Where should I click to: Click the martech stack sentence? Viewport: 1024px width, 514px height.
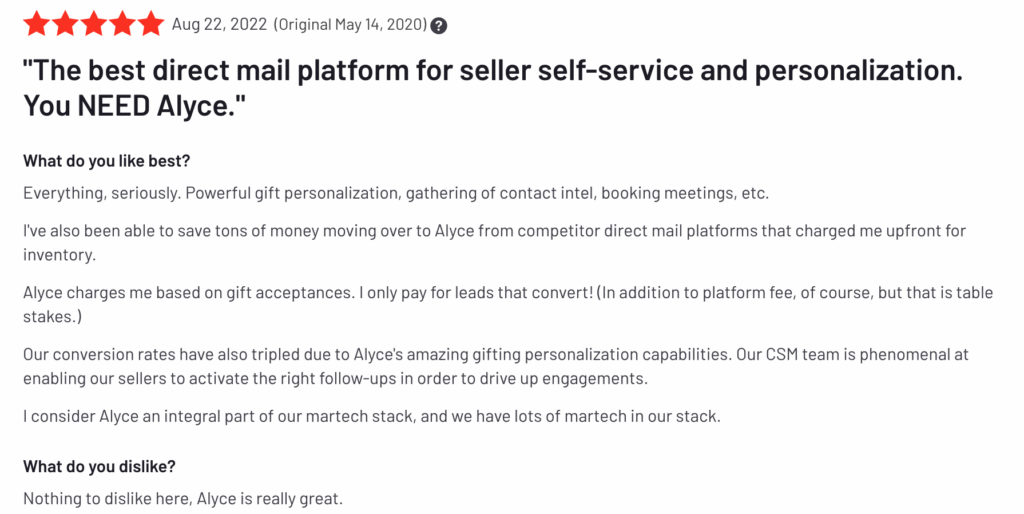(371, 416)
